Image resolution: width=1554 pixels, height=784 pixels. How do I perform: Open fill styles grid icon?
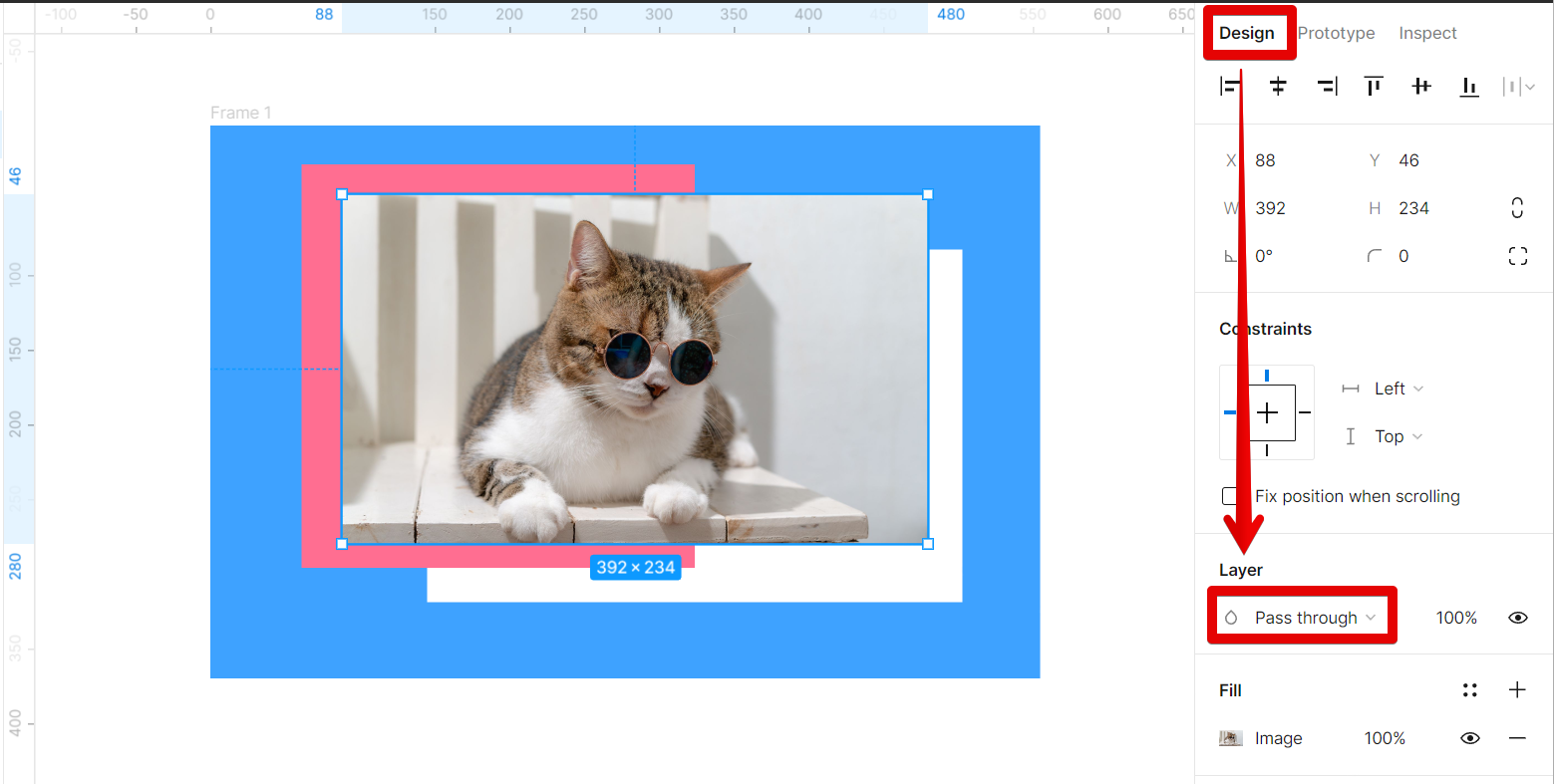click(1469, 689)
